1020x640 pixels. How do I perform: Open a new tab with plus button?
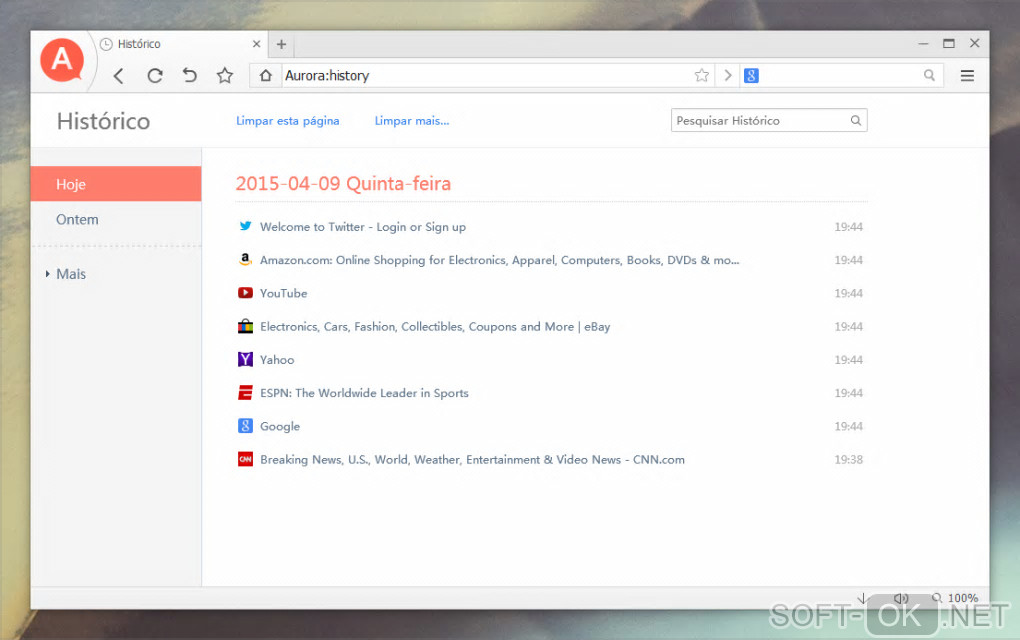coord(281,44)
